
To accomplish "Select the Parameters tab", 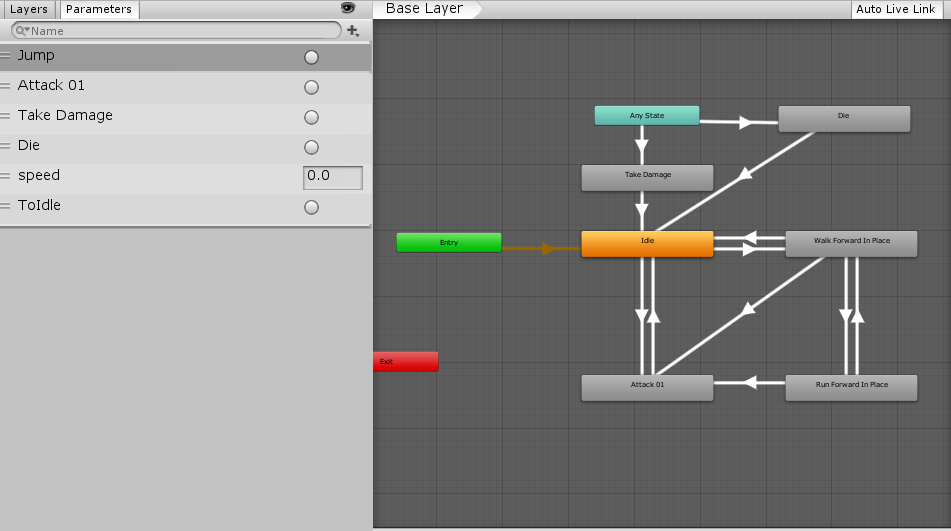I will click(x=98, y=9).
